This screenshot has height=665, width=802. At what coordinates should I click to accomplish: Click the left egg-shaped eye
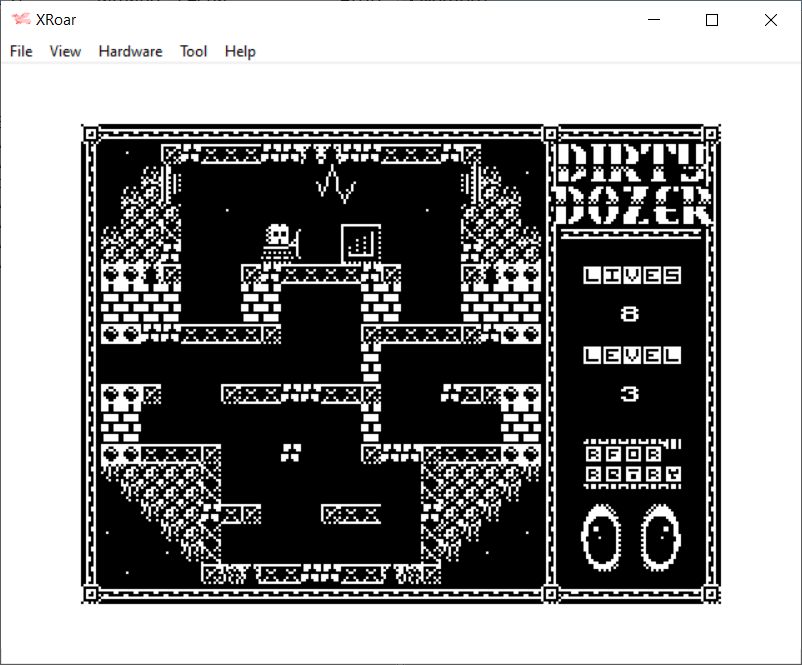tap(600, 537)
